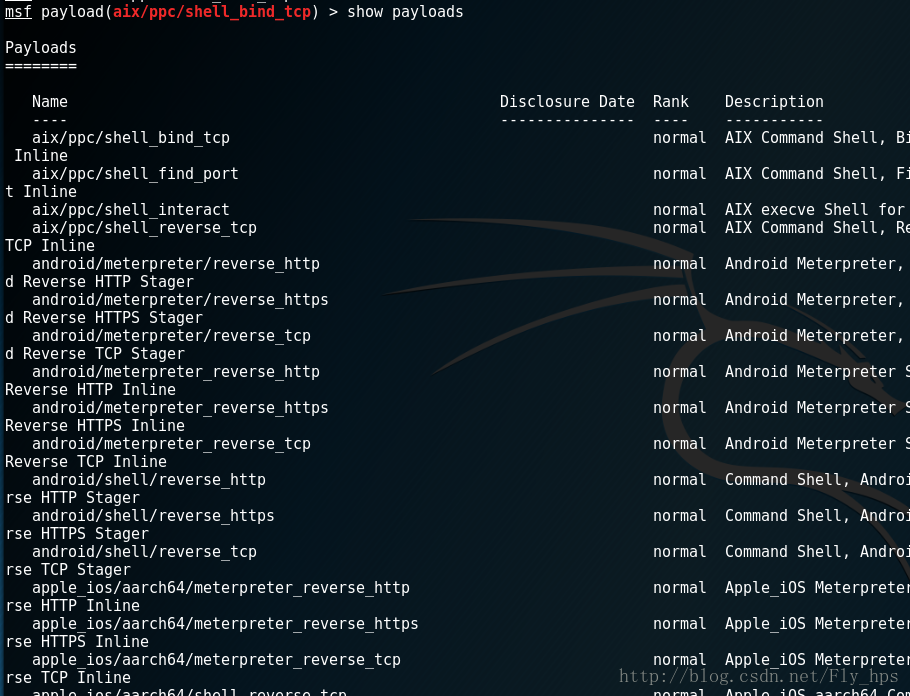Screen dimensions: 910x696
Task: Select android/meterpreter/reverse_https payload name
Action: coord(180,300)
